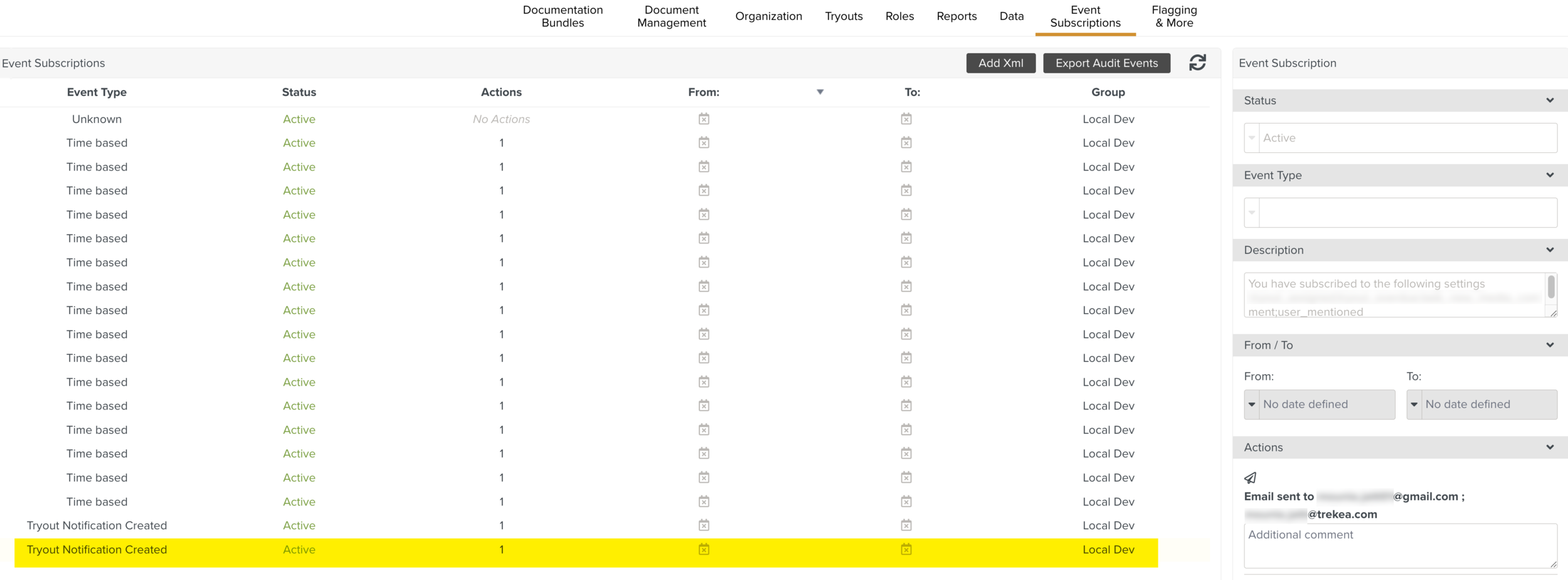Viewport: 1568px width, 580px height.
Task: Click the Add Xml button
Action: 1000,63
